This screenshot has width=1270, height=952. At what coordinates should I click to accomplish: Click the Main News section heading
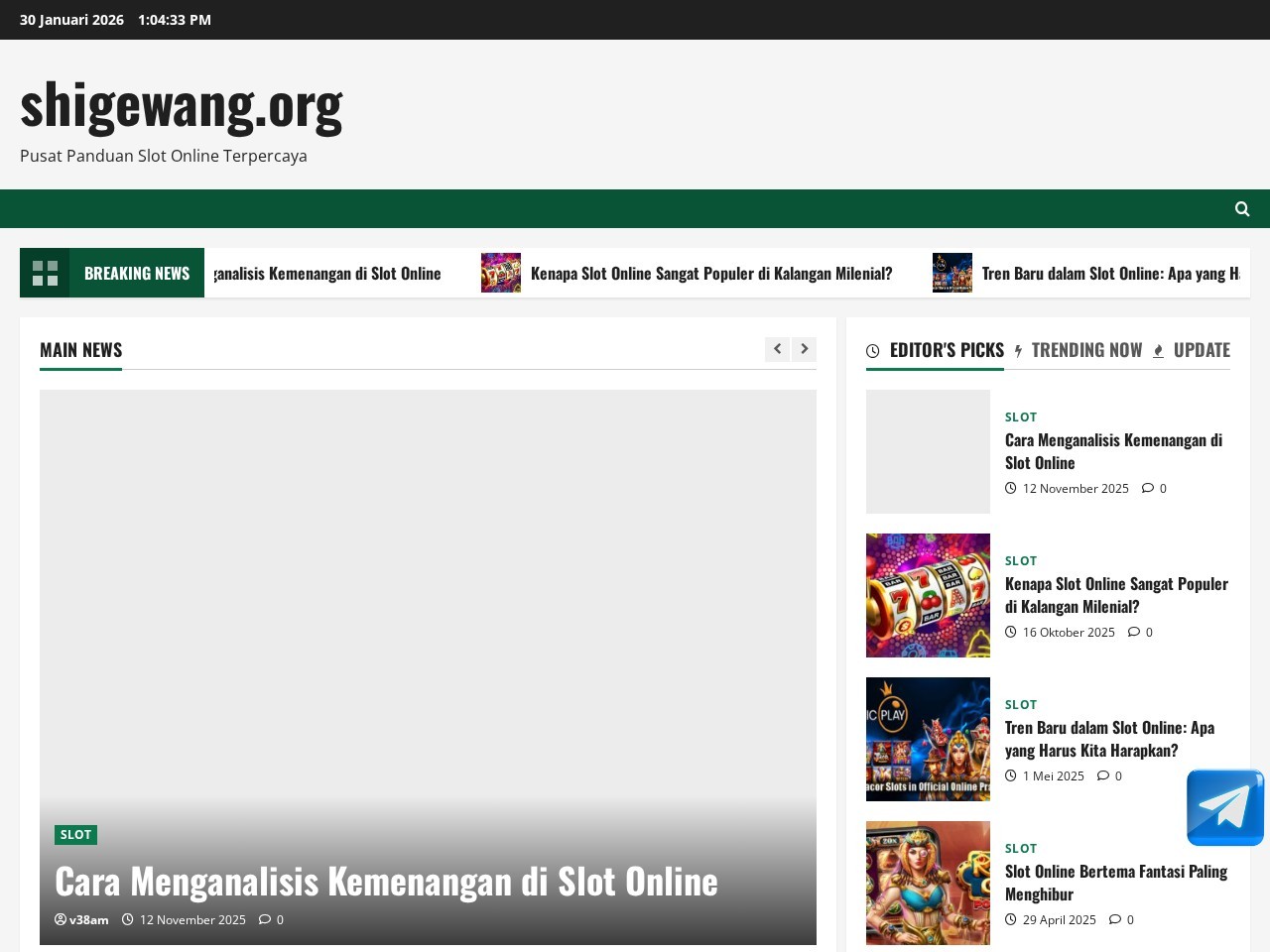(x=81, y=350)
